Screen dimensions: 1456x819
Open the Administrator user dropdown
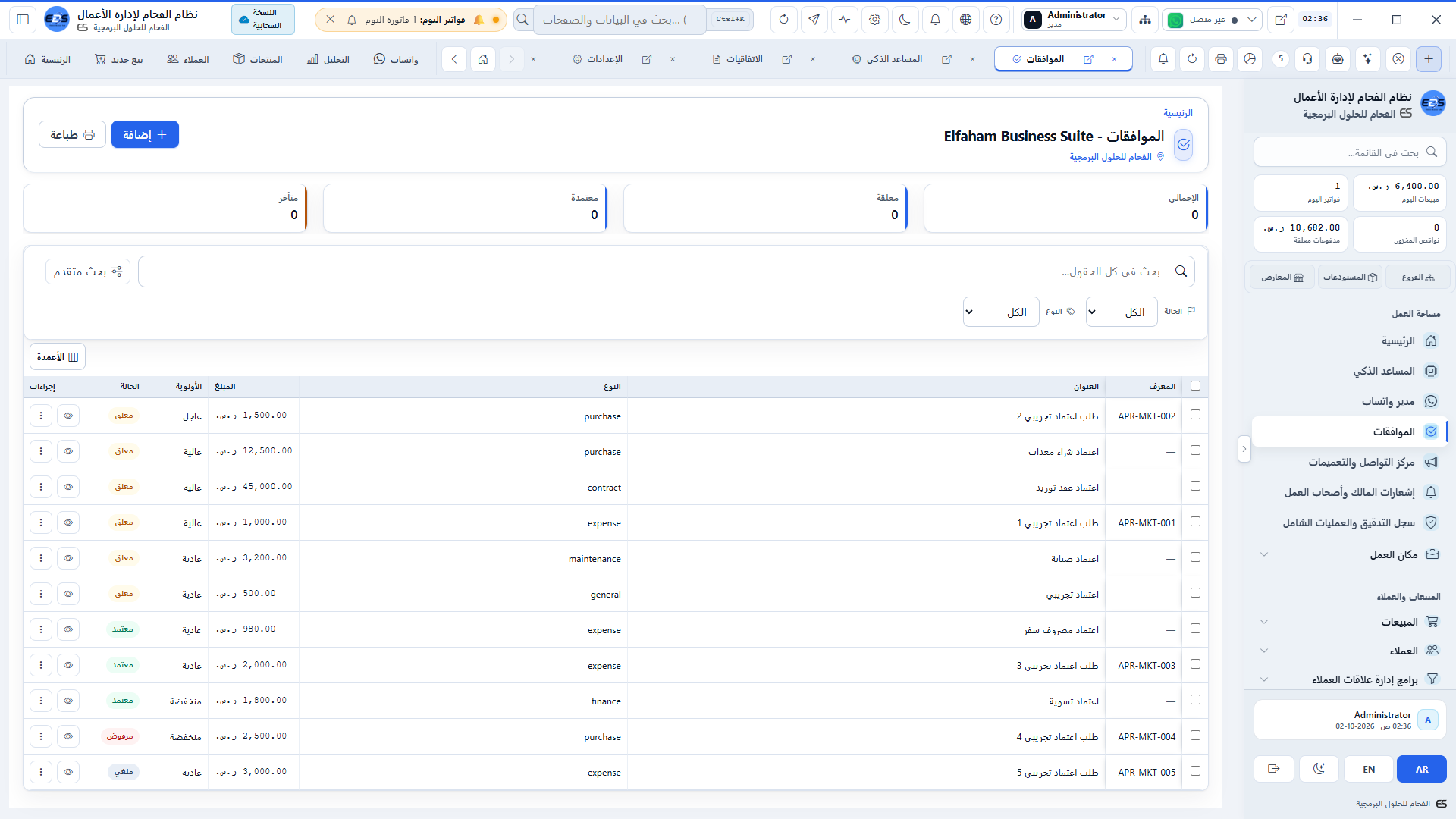(1073, 20)
